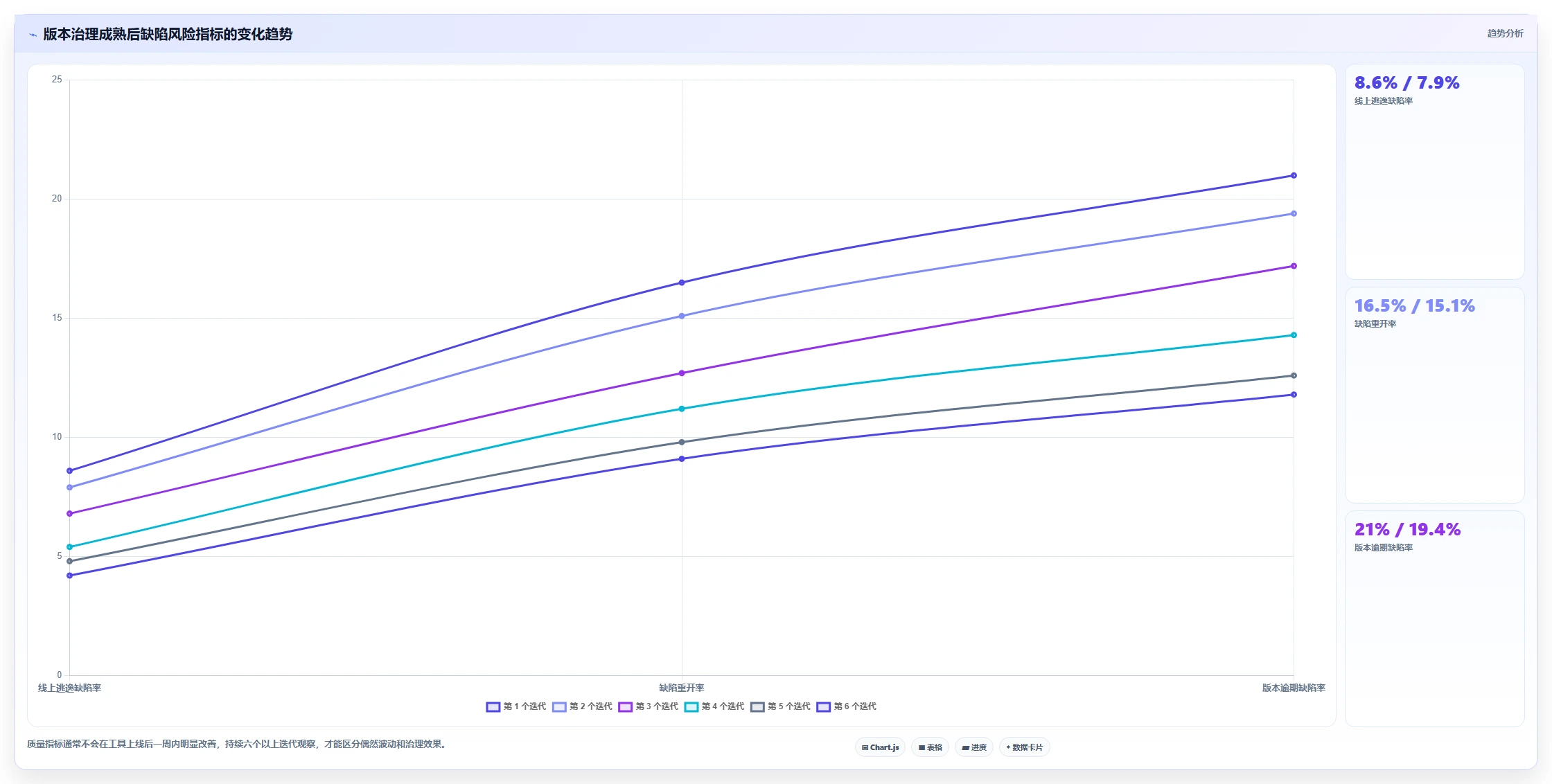
Task: Click iteration 3 data point at 版本逾期缺陷率
Action: [1294, 266]
